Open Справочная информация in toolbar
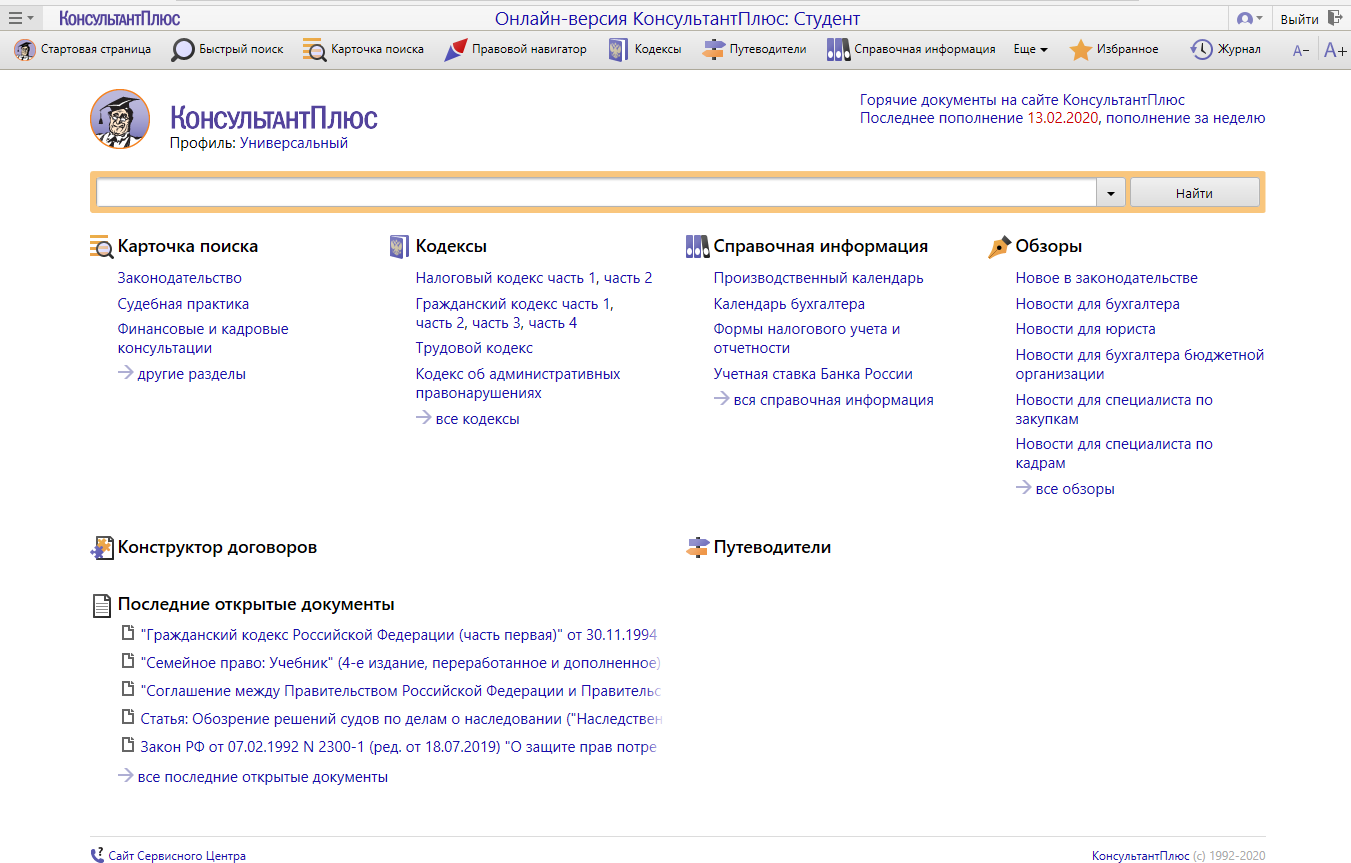The width and height of the screenshot is (1351, 863). 911,49
